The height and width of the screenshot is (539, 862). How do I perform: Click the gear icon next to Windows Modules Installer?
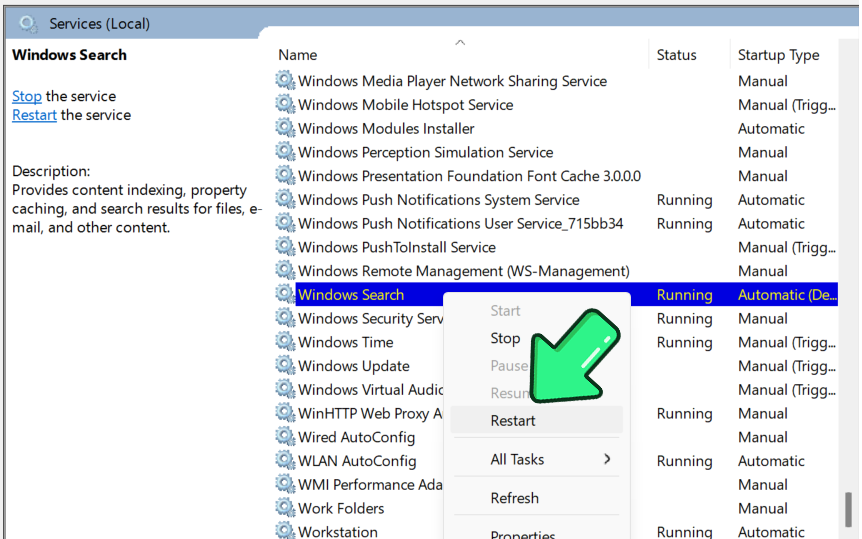[x=285, y=128]
